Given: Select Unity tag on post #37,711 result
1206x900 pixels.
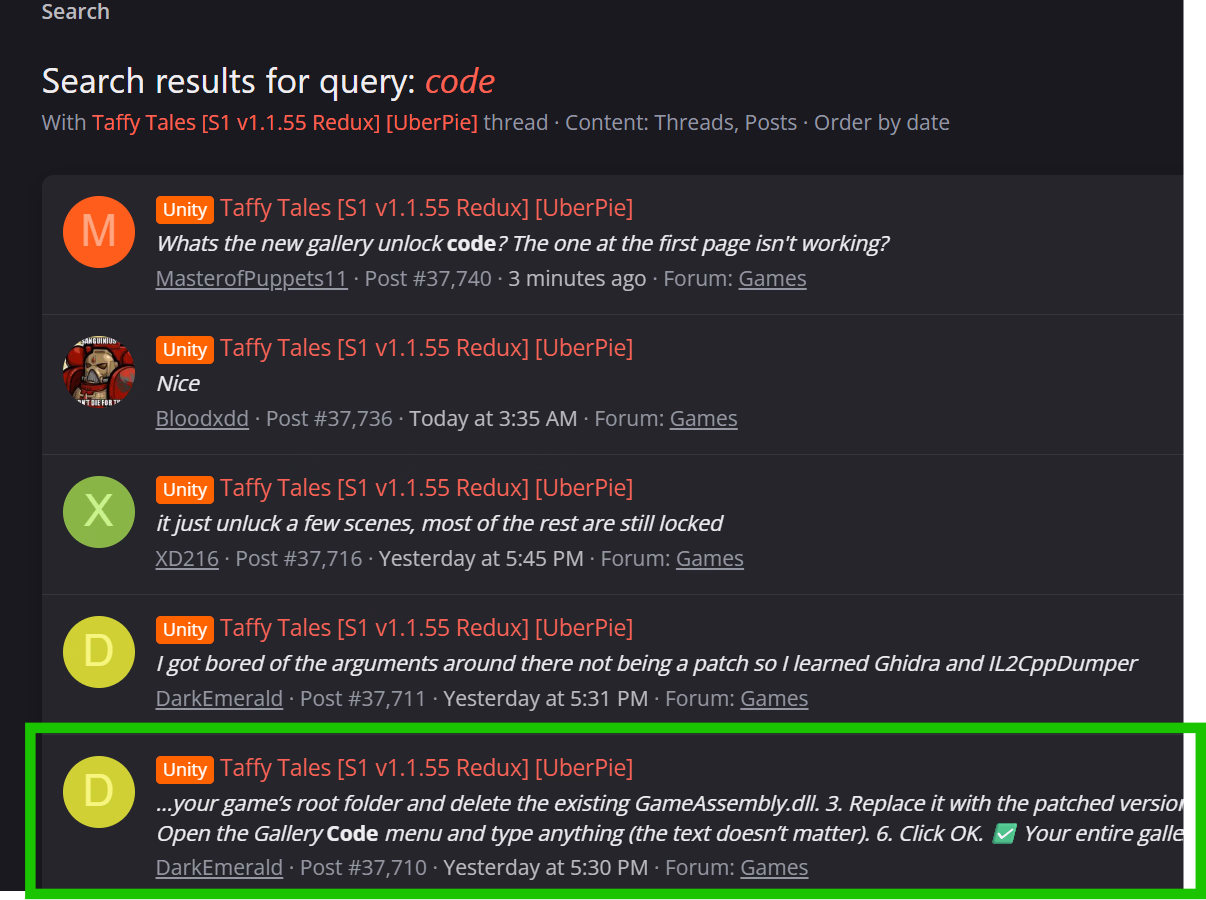Looking at the screenshot, I should coord(184,629).
